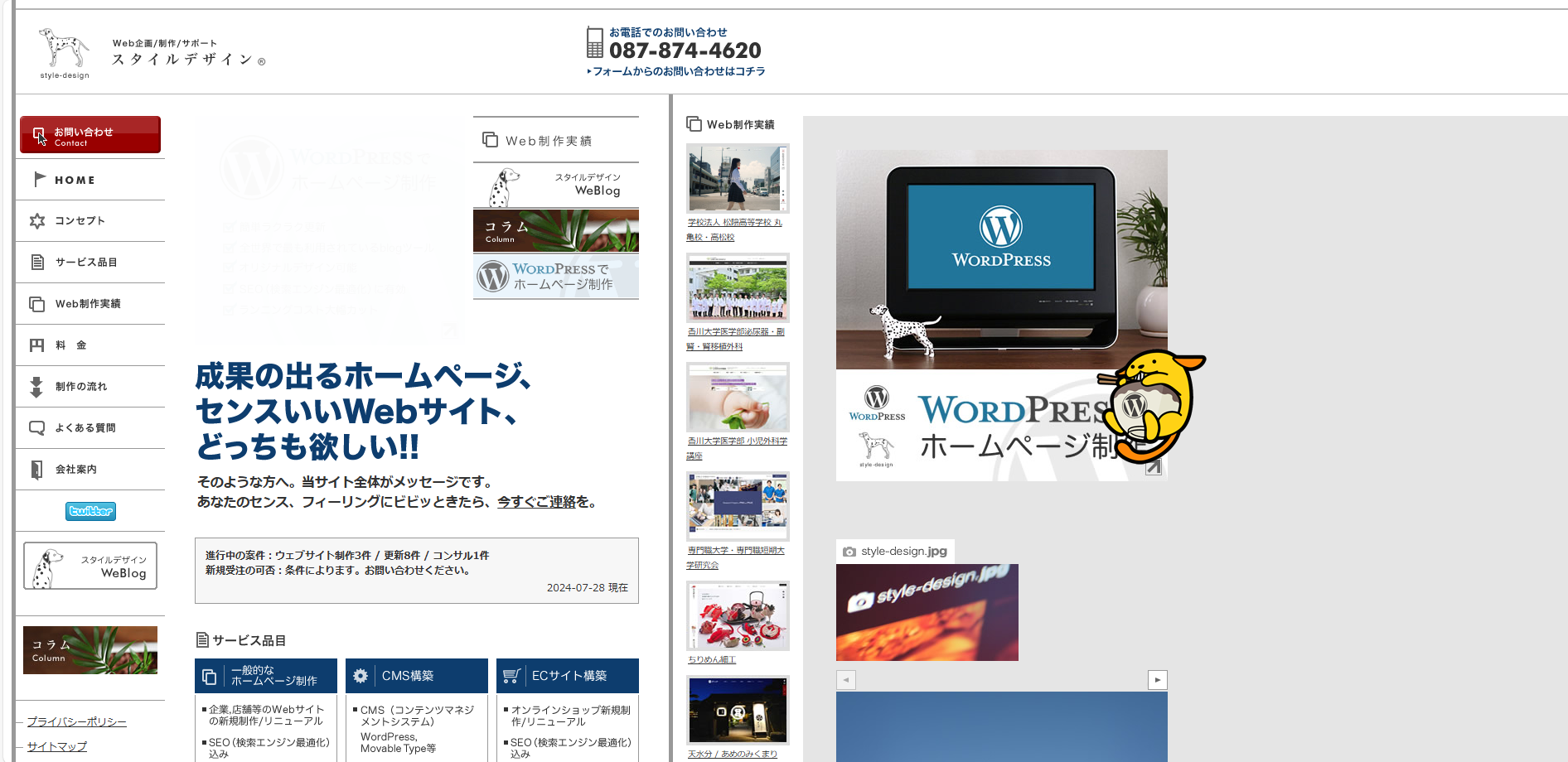Open コンセプト in the sidebar menu

(x=90, y=221)
